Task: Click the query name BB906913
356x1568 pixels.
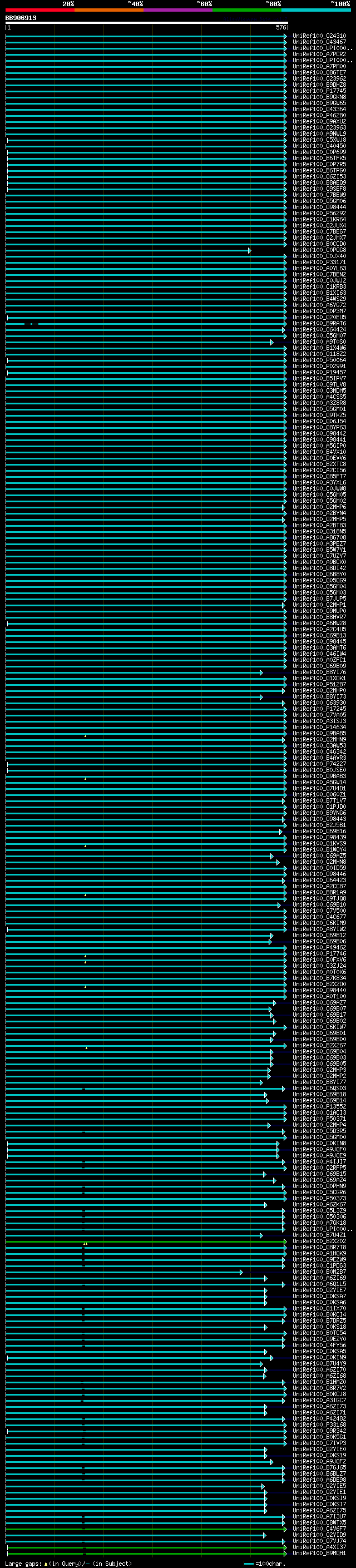Action: point(21,18)
